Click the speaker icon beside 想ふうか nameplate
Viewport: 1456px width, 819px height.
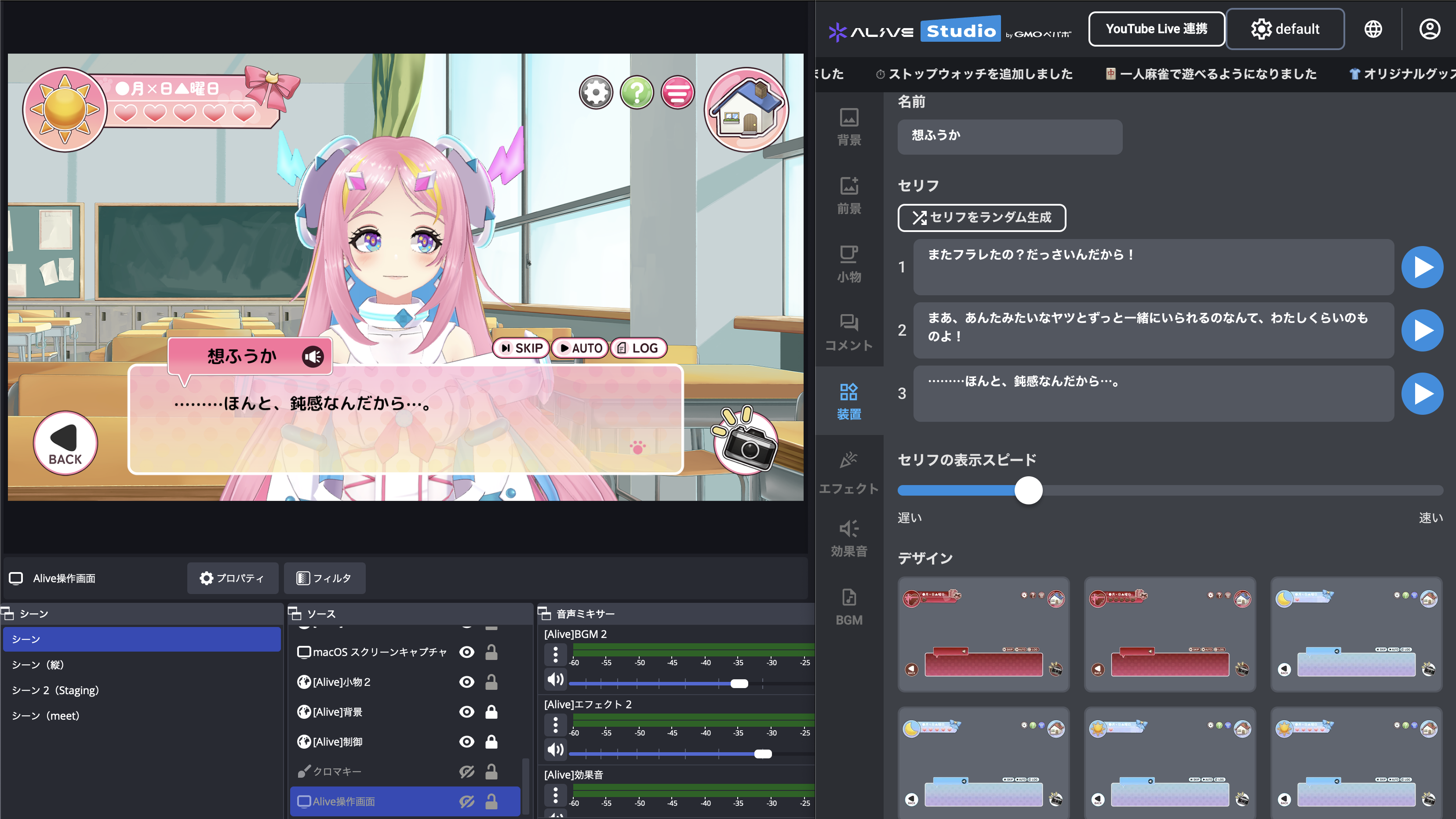click(313, 356)
